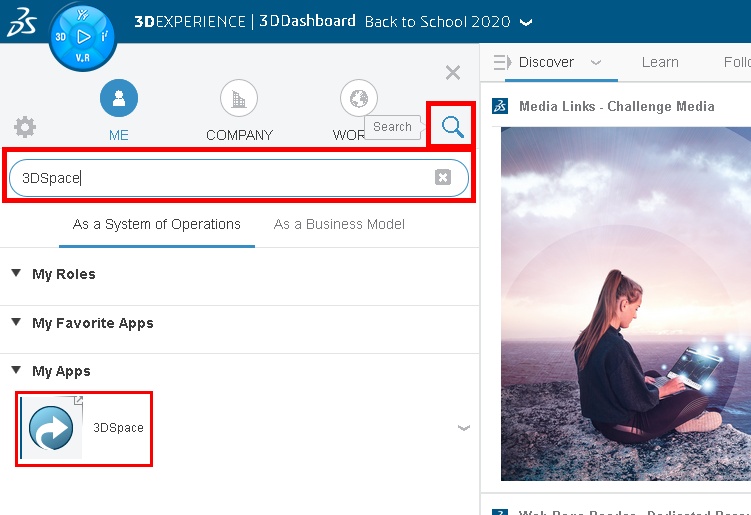Open the Discover tab
751x515 pixels.
click(546, 62)
